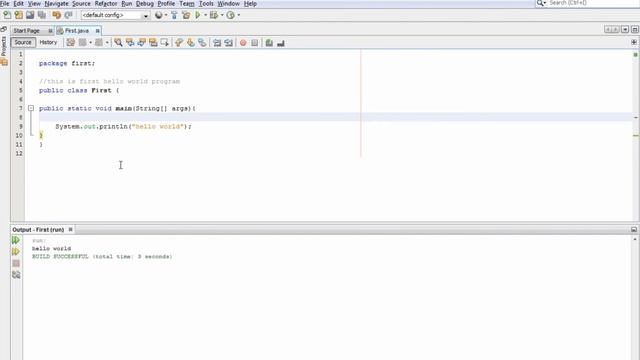Open the Forward navigation history dropdown arrow
Viewport: 640px width, 360px height.
tap(107, 42)
